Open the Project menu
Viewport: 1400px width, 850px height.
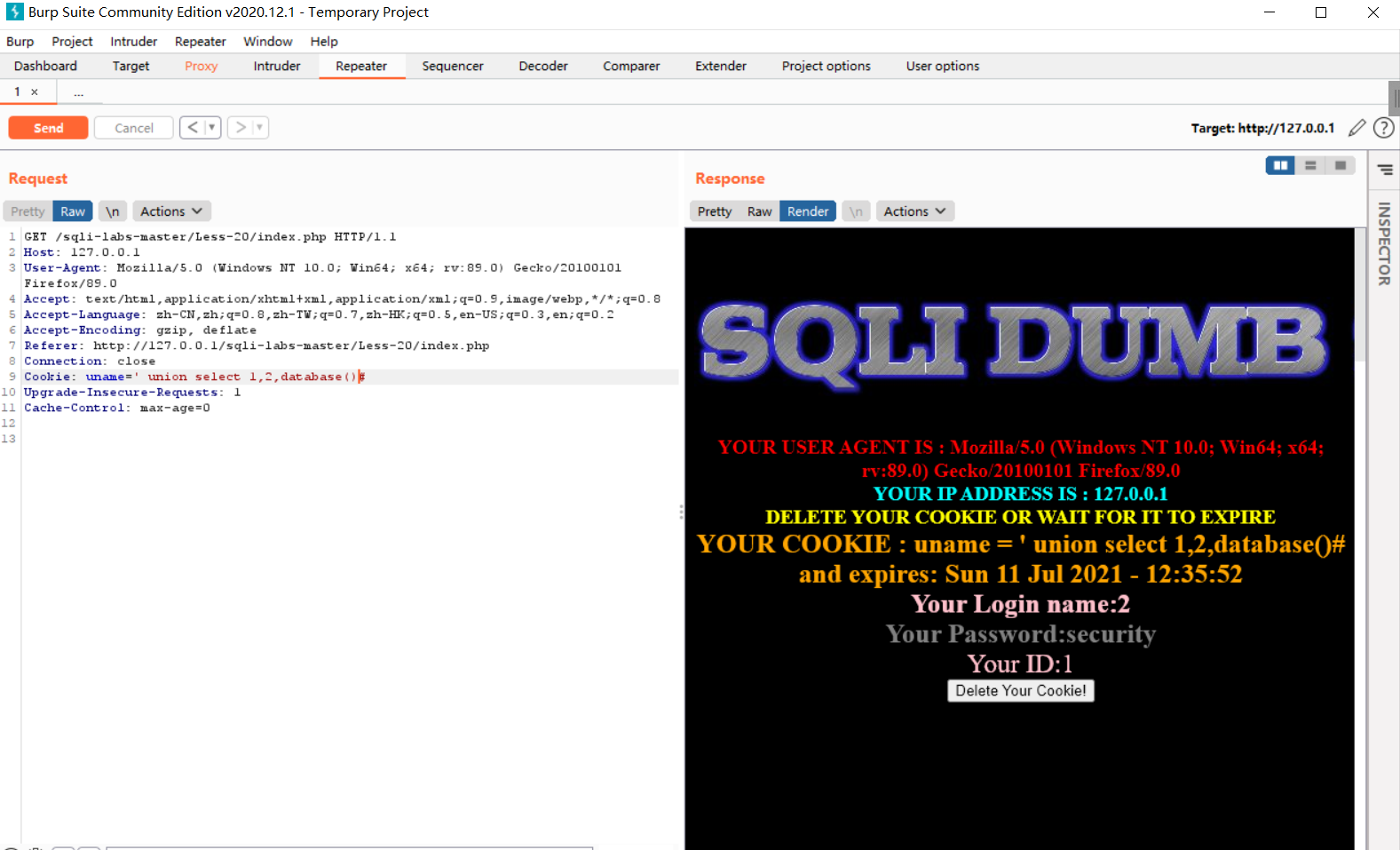tap(72, 42)
